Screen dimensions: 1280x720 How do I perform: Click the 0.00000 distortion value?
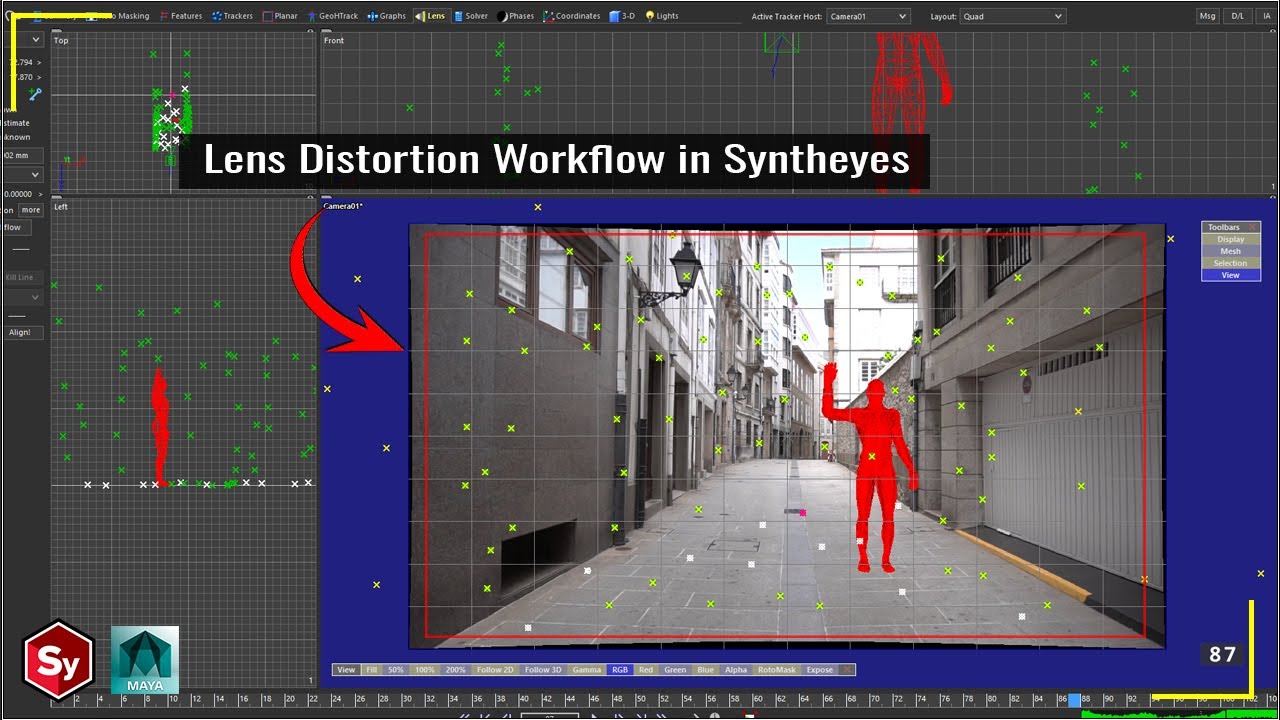tap(18, 194)
